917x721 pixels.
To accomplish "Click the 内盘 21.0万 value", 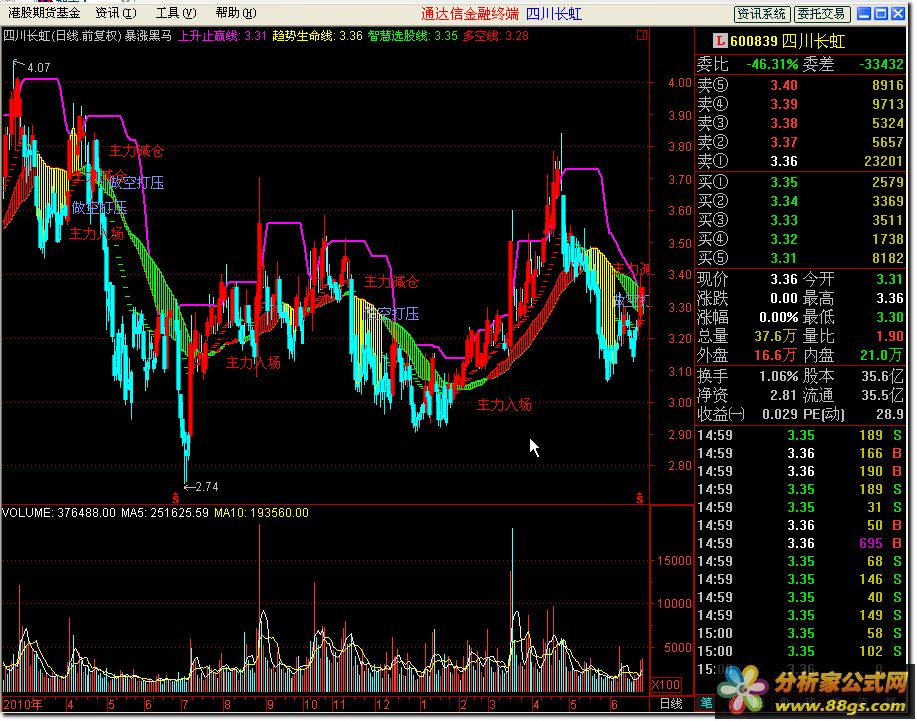I will coord(882,355).
